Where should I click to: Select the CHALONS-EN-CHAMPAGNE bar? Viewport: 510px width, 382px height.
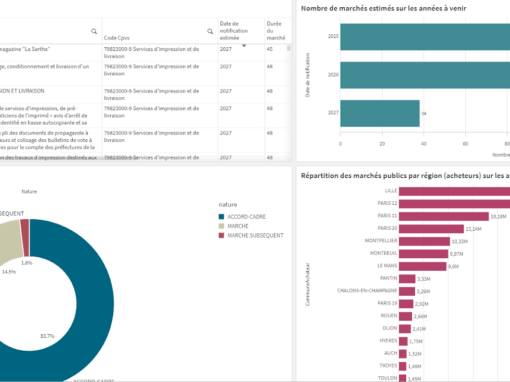407,291
